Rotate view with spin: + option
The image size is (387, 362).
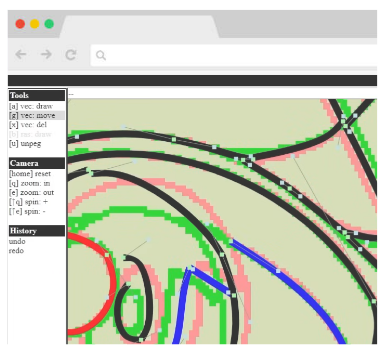tap(28, 202)
